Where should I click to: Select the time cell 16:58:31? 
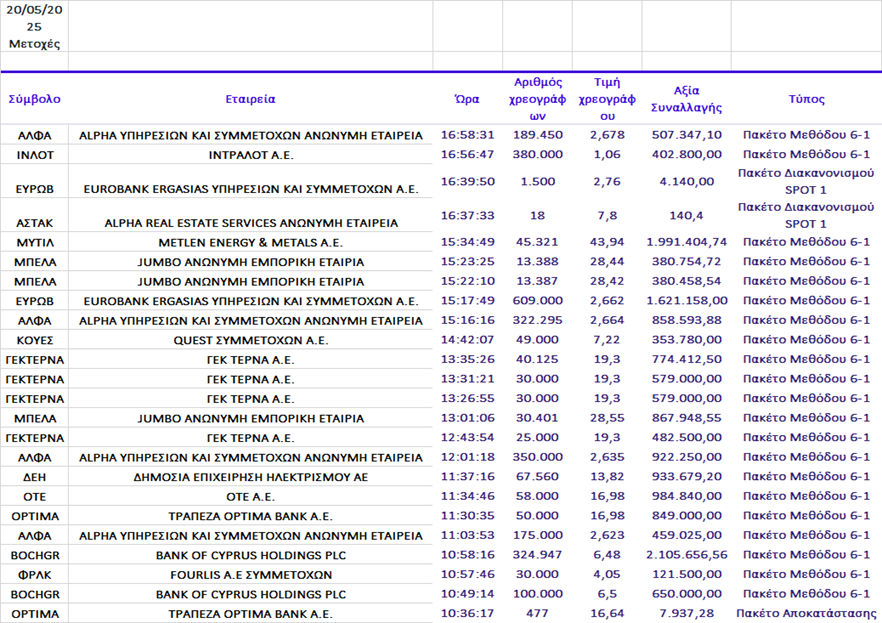point(467,135)
